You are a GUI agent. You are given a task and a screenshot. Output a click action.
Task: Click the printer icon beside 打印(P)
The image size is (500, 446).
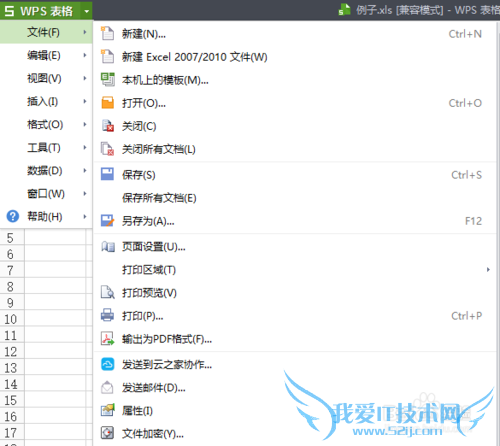pos(107,315)
